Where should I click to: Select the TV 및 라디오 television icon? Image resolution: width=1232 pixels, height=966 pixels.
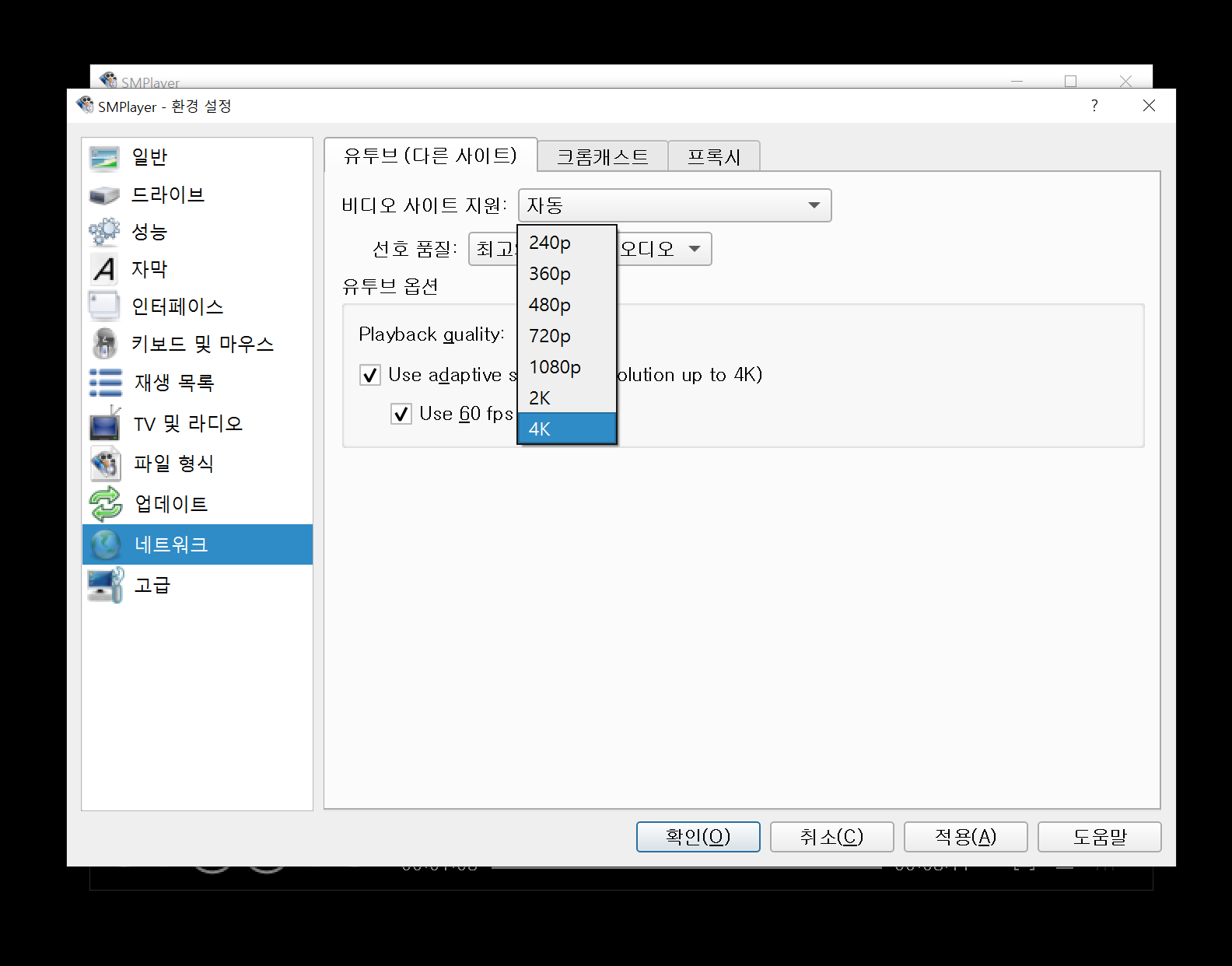tap(105, 423)
